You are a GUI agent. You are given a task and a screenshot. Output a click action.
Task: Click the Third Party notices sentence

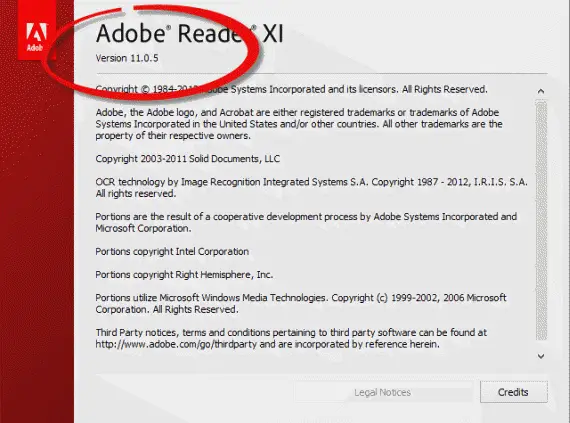click(291, 338)
